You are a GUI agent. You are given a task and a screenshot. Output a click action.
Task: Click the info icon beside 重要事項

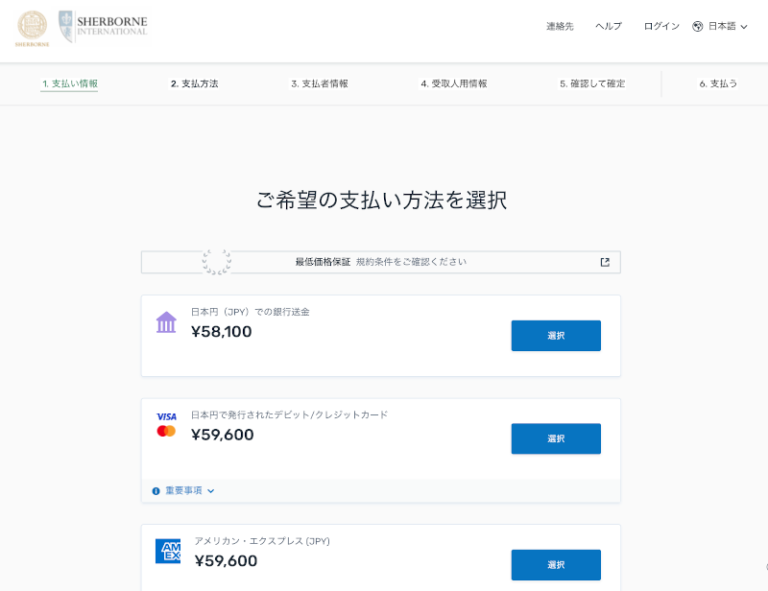pos(156,491)
